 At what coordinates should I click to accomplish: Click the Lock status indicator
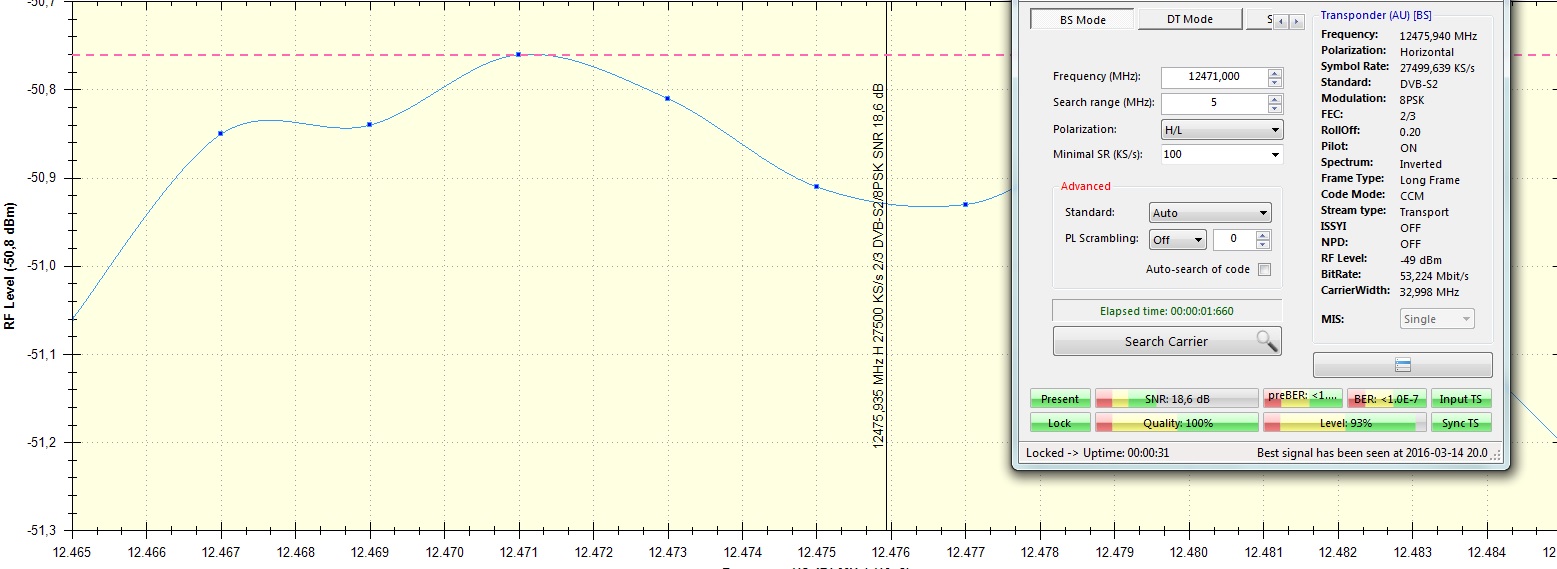[x=1059, y=423]
